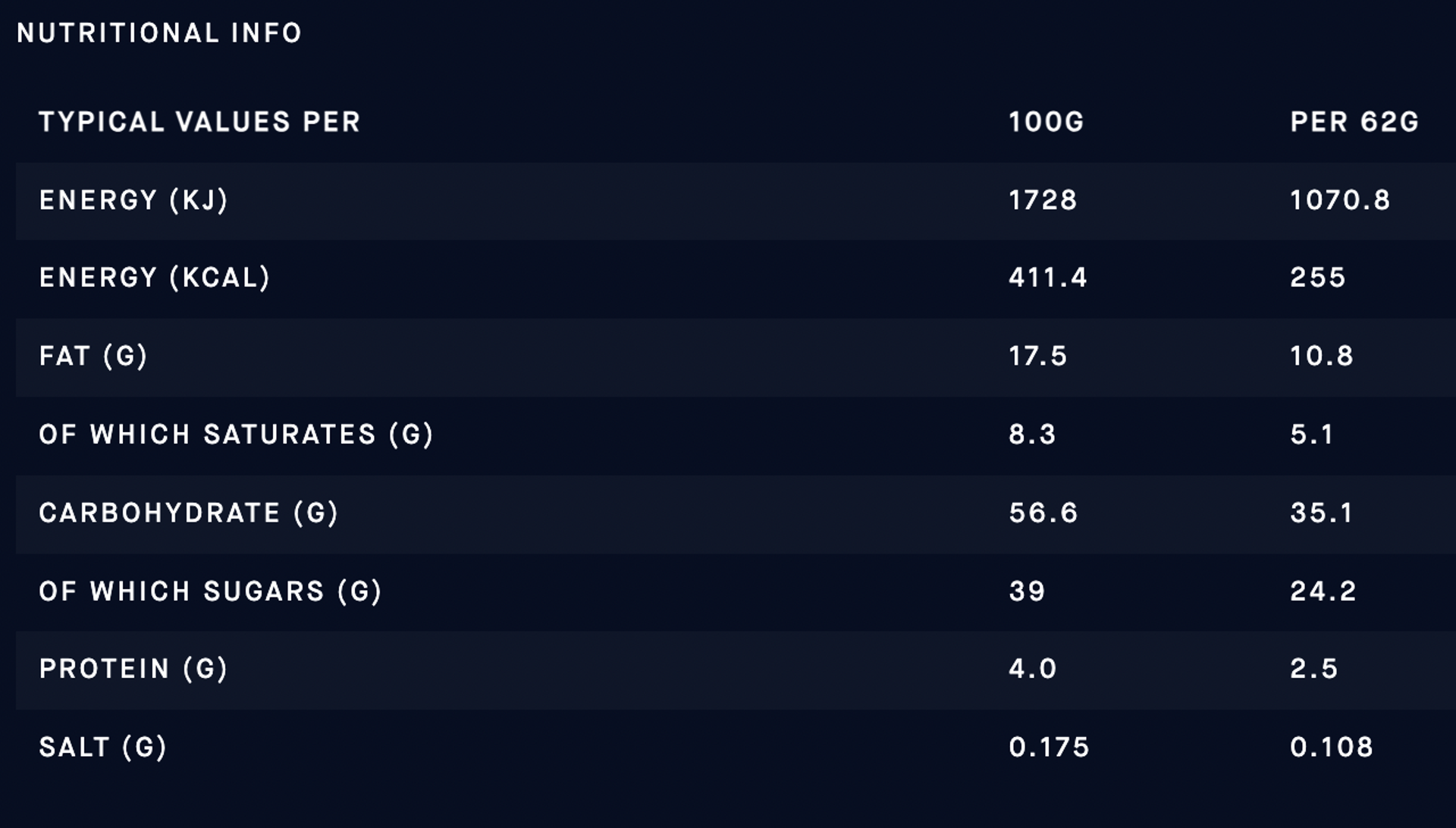
Task: Click the 17.5 fat value
Action: [x=1037, y=356]
